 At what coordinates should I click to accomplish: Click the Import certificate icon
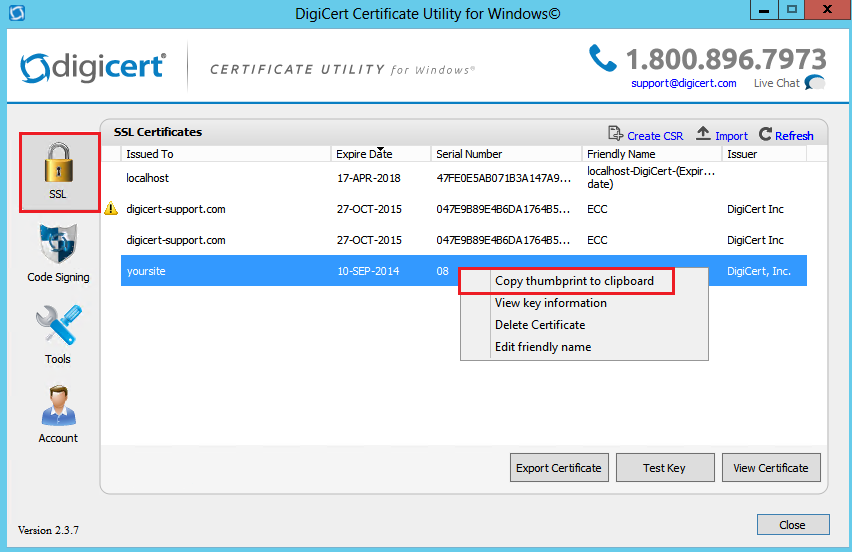click(x=703, y=135)
